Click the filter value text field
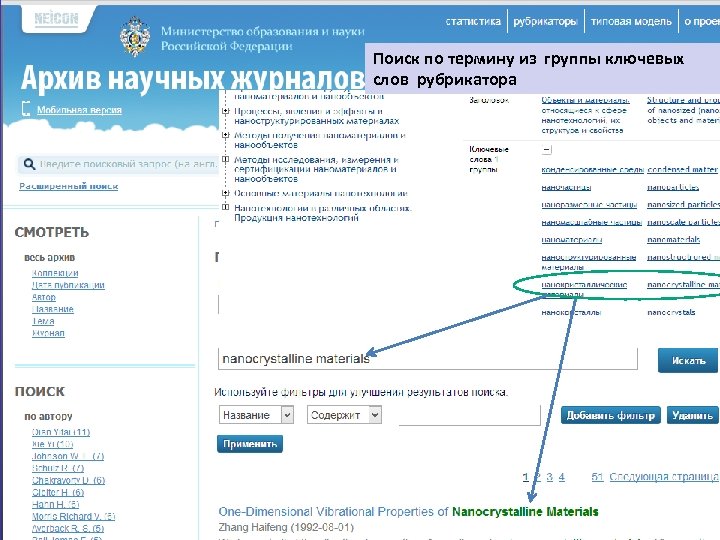 (469, 416)
